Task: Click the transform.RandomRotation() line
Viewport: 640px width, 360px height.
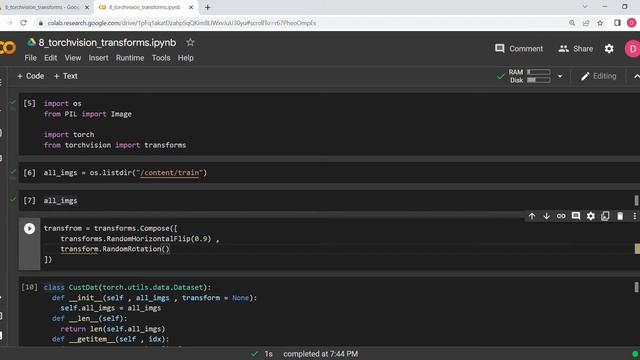Action: point(115,249)
